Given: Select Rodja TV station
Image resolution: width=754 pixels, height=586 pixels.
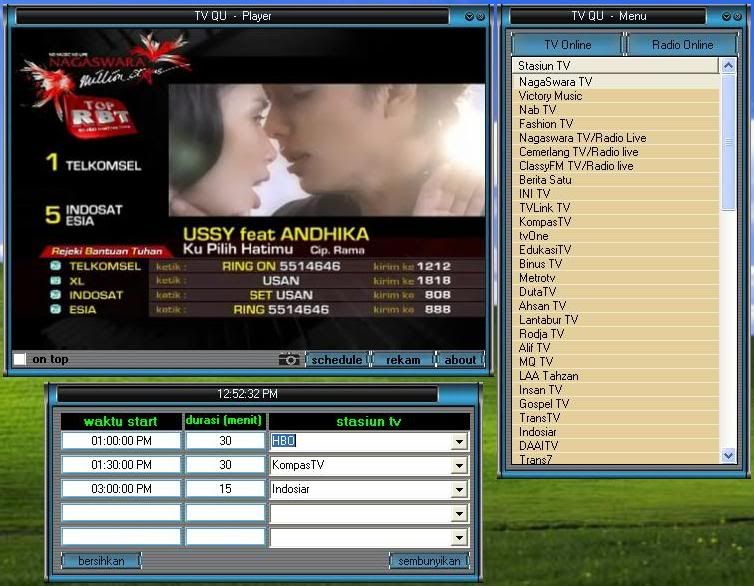Looking at the screenshot, I should (x=616, y=334).
